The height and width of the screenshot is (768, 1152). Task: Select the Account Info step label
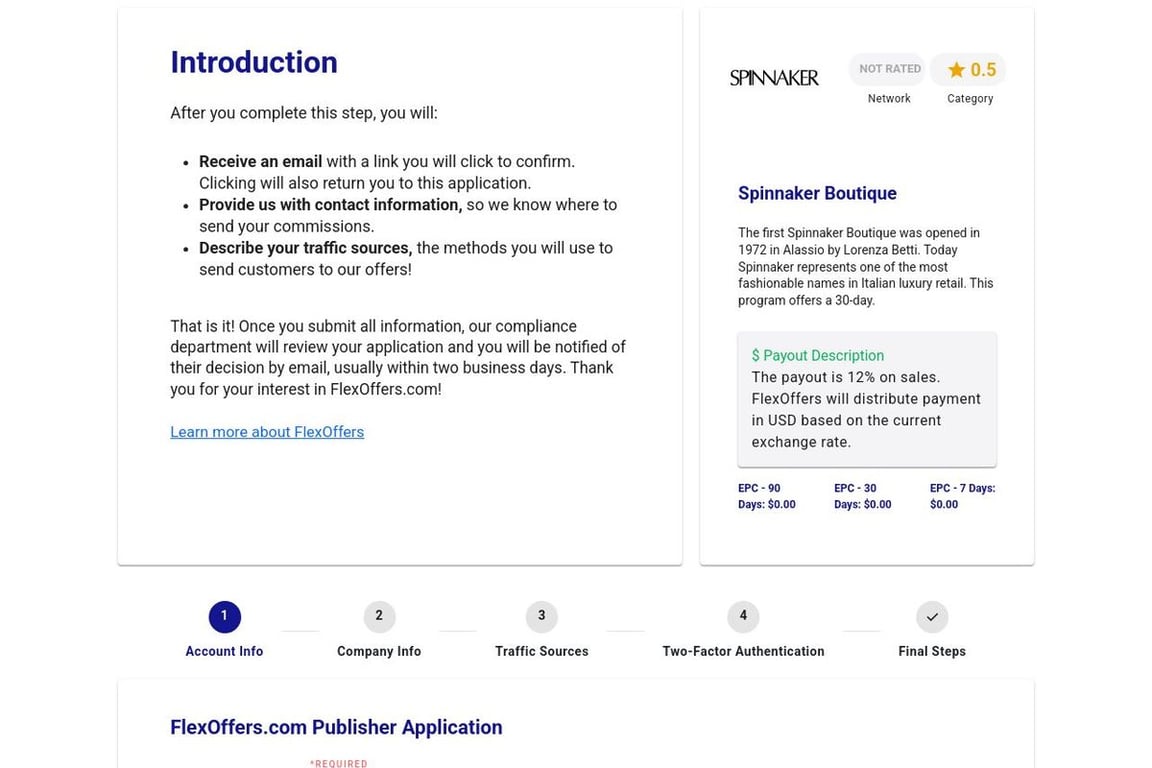[x=224, y=651]
